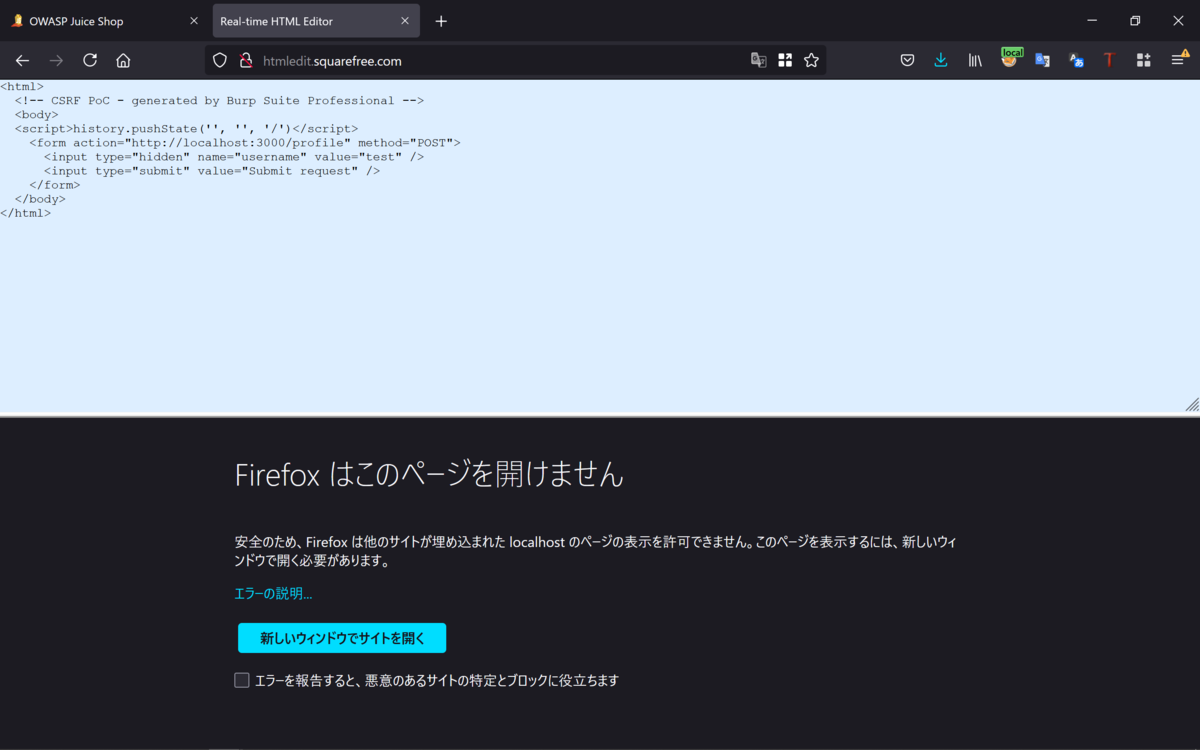The height and width of the screenshot is (750, 1200).
Task: Click the "Submit request" input code line
Action: click(x=212, y=171)
